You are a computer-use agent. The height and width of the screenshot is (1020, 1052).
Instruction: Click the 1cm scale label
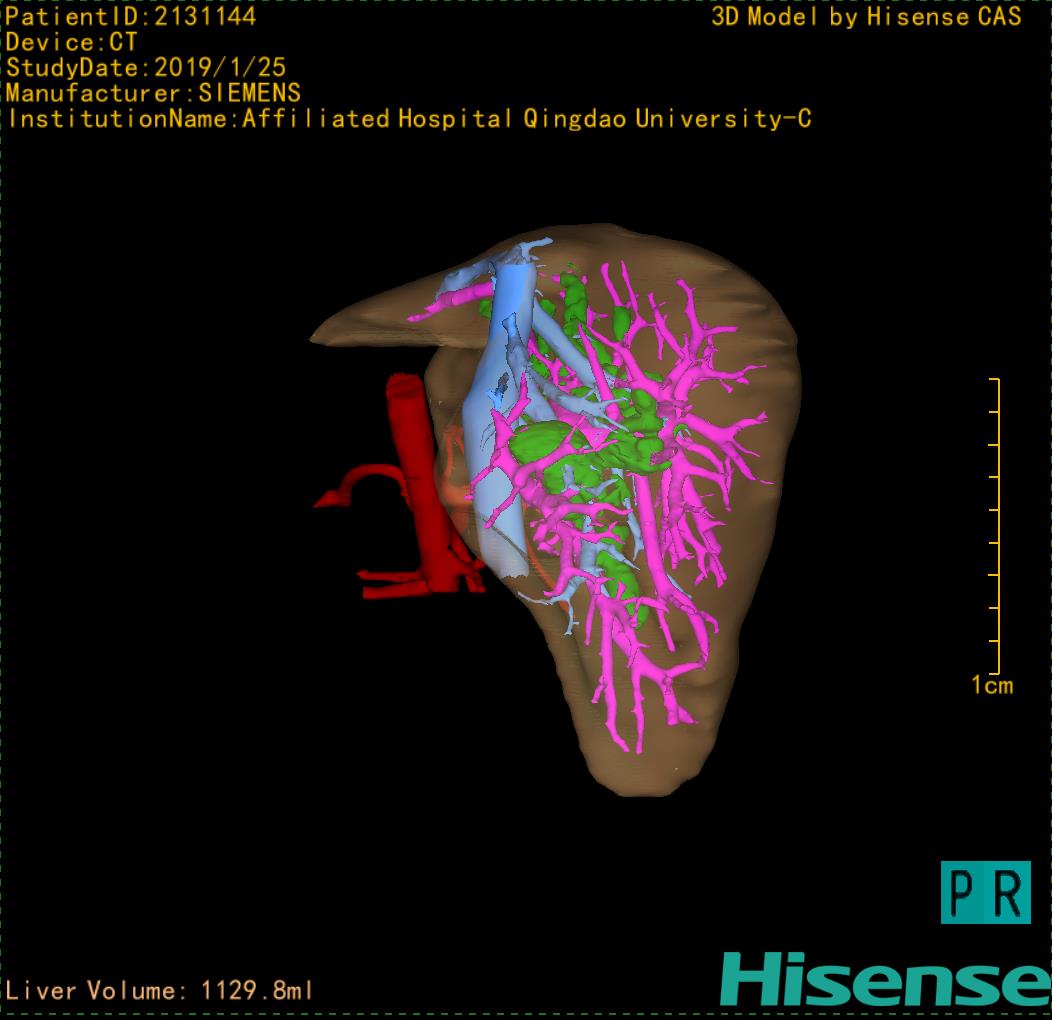click(x=992, y=686)
